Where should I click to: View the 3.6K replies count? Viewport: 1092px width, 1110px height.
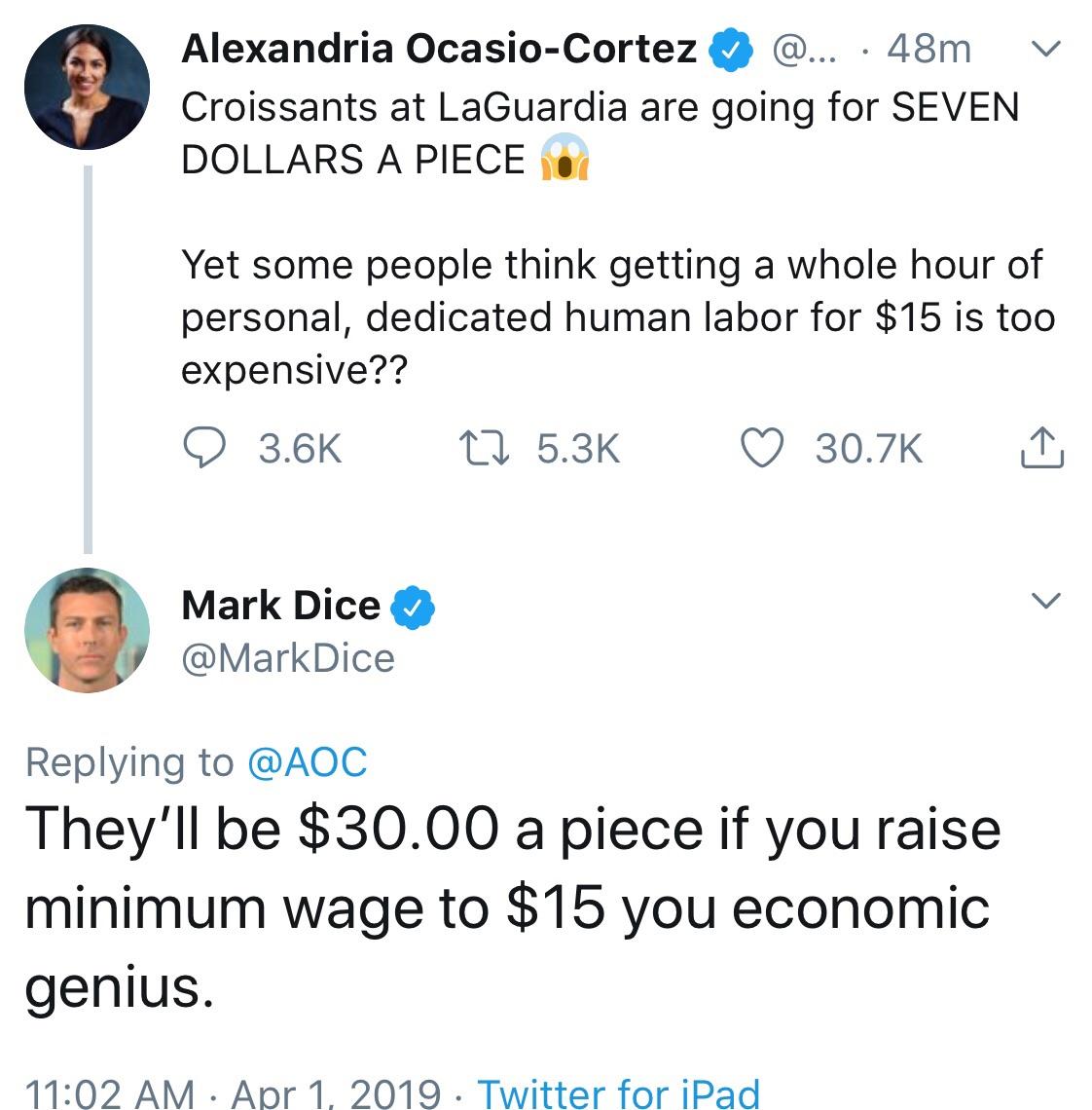pyautogui.click(x=300, y=449)
